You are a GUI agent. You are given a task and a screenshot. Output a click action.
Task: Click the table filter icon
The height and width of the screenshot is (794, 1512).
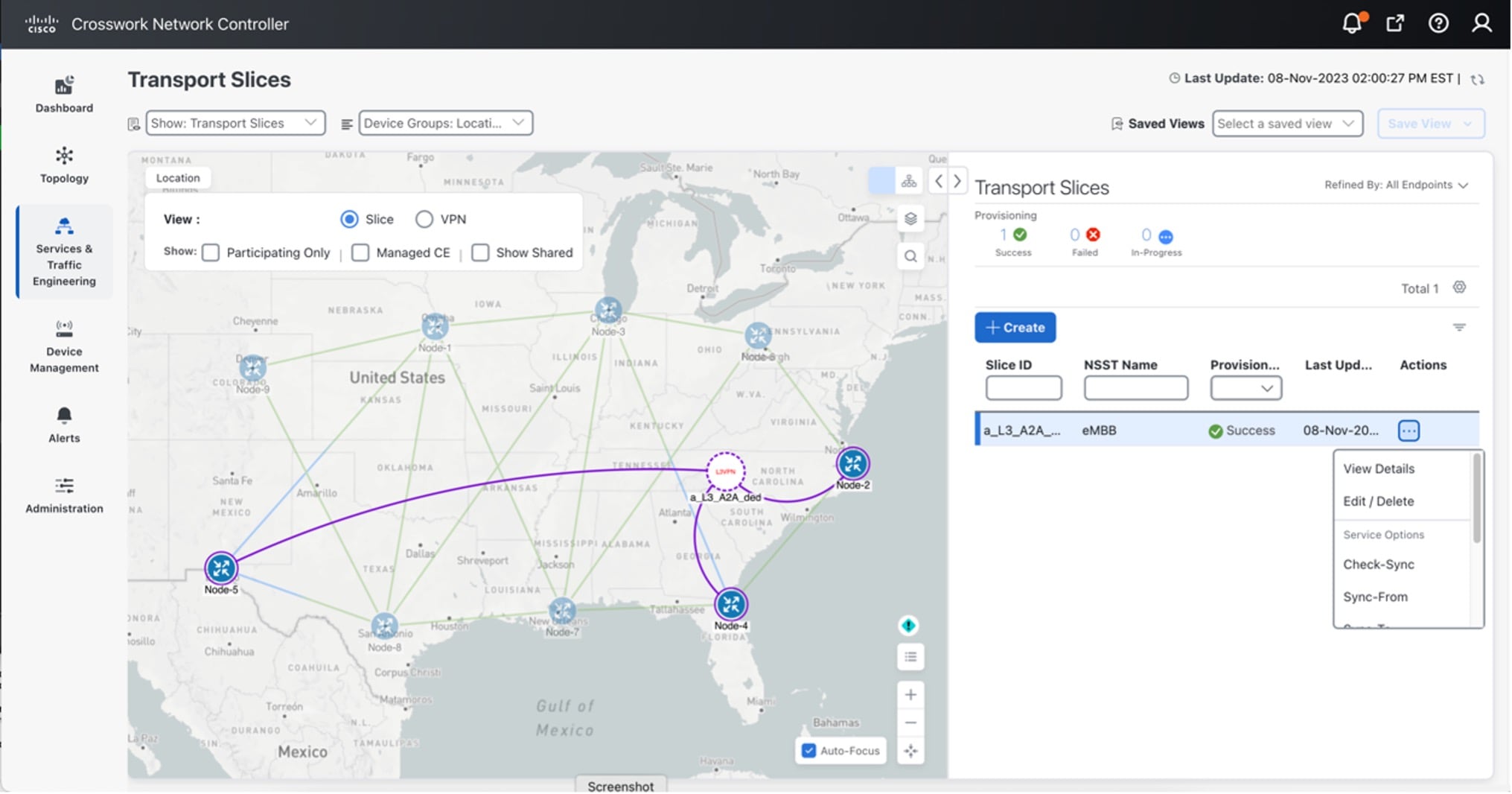pos(1459,327)
